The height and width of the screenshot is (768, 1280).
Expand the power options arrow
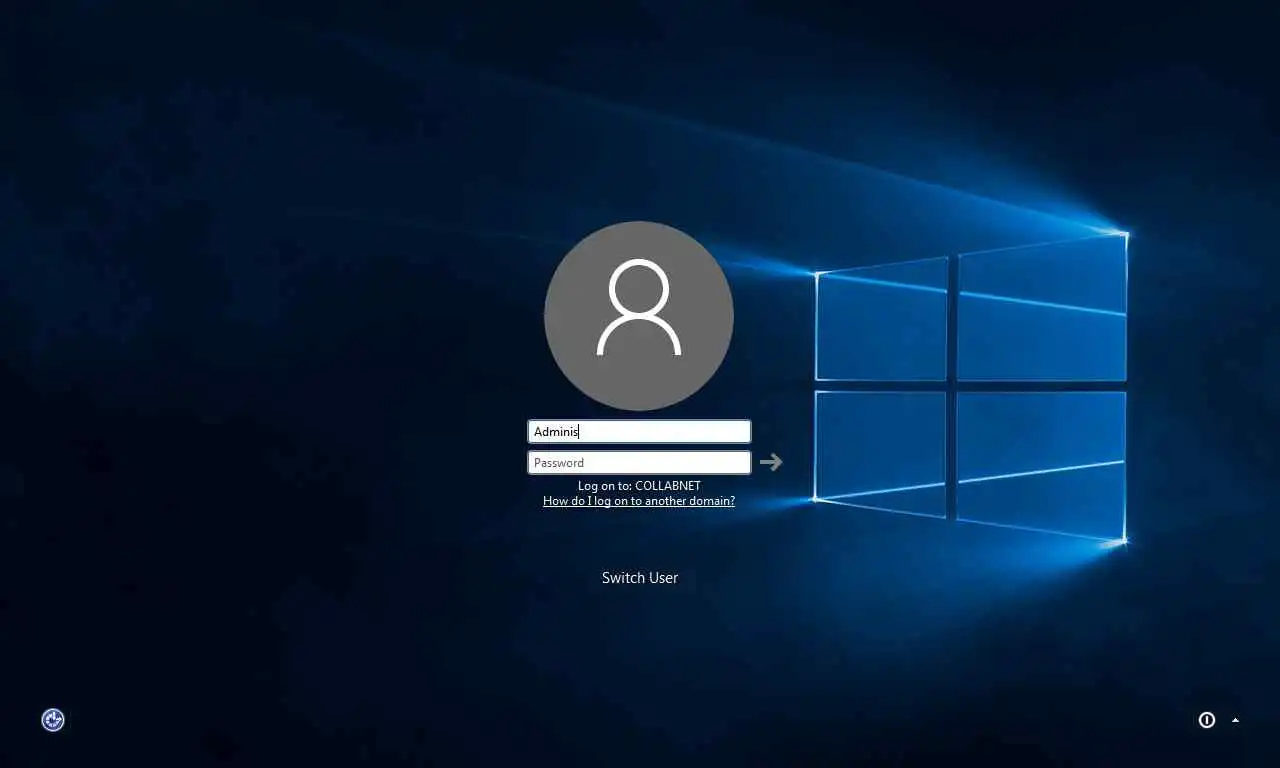1236,720
